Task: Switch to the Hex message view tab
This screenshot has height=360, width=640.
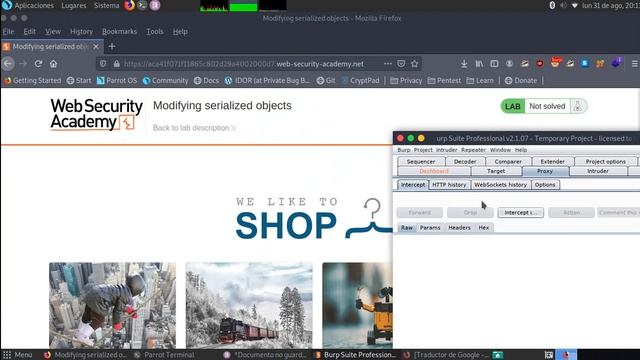Action: pos(484,228)
